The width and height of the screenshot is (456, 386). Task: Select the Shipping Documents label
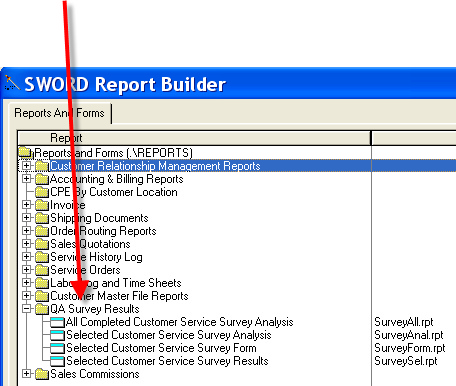pyautogui.click(x=99, y=218)
